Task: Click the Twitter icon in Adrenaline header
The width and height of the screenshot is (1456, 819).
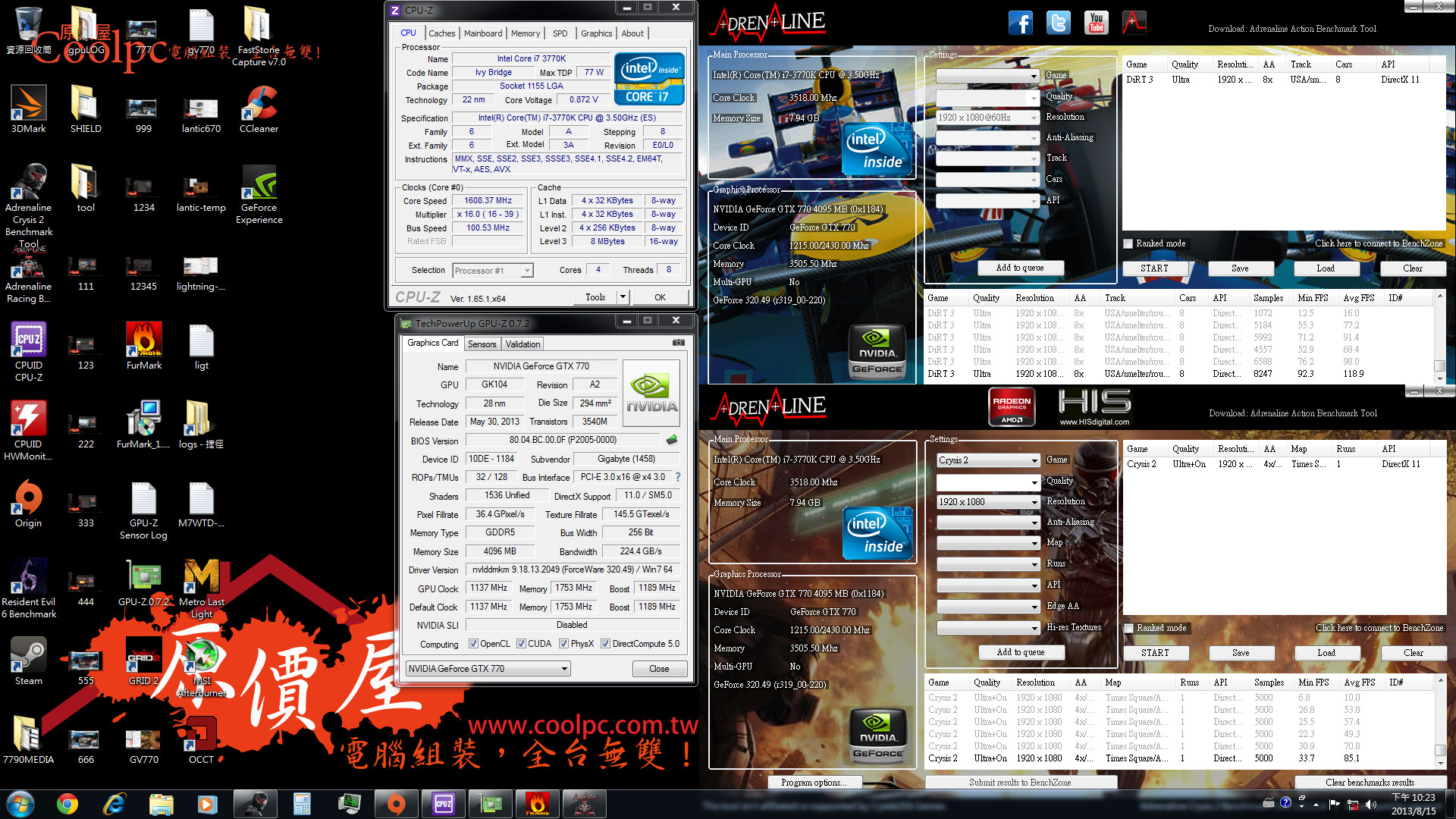Action: [1058, 23]
